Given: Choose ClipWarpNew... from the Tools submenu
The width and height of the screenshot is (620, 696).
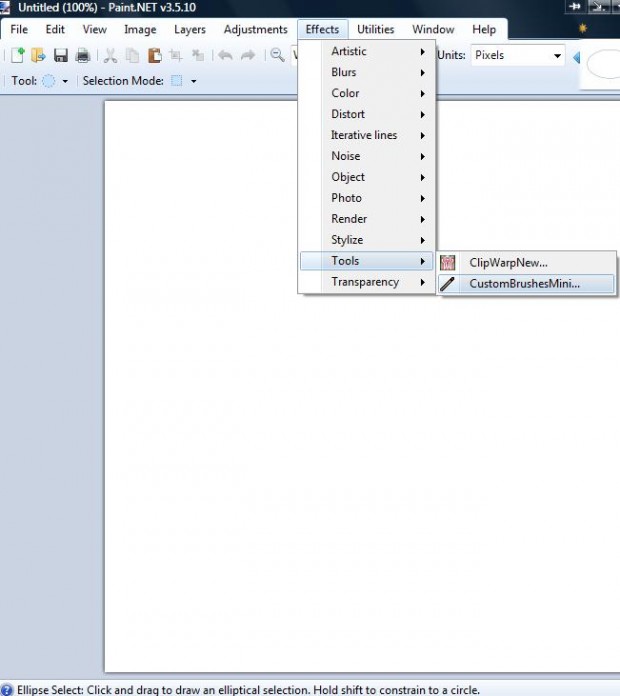Looking at the screenshot, I should tap(526, 263).
